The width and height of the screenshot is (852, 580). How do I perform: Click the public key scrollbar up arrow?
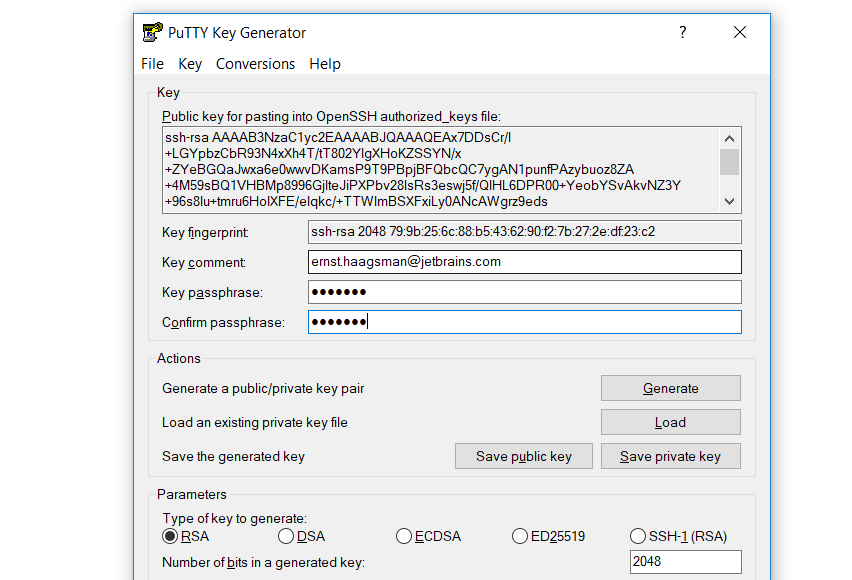click(x=730, y=139)
